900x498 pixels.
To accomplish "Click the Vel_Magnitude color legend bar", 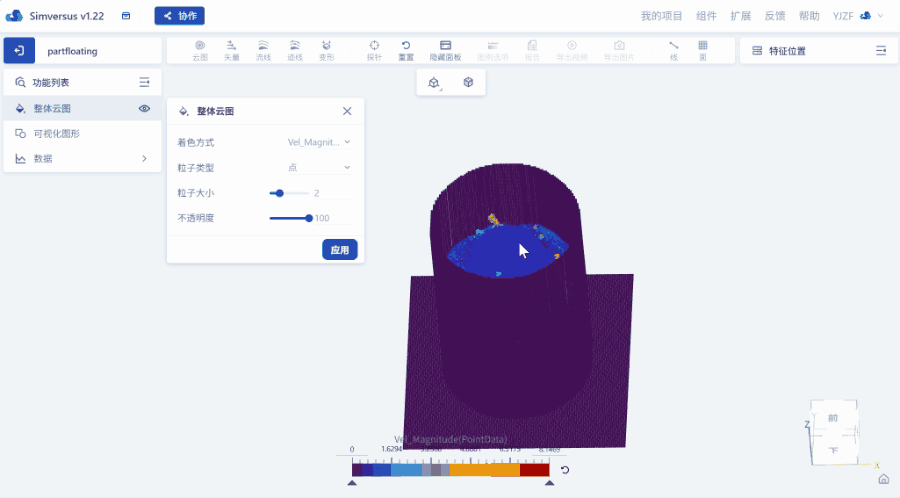I will coord(451,470).
